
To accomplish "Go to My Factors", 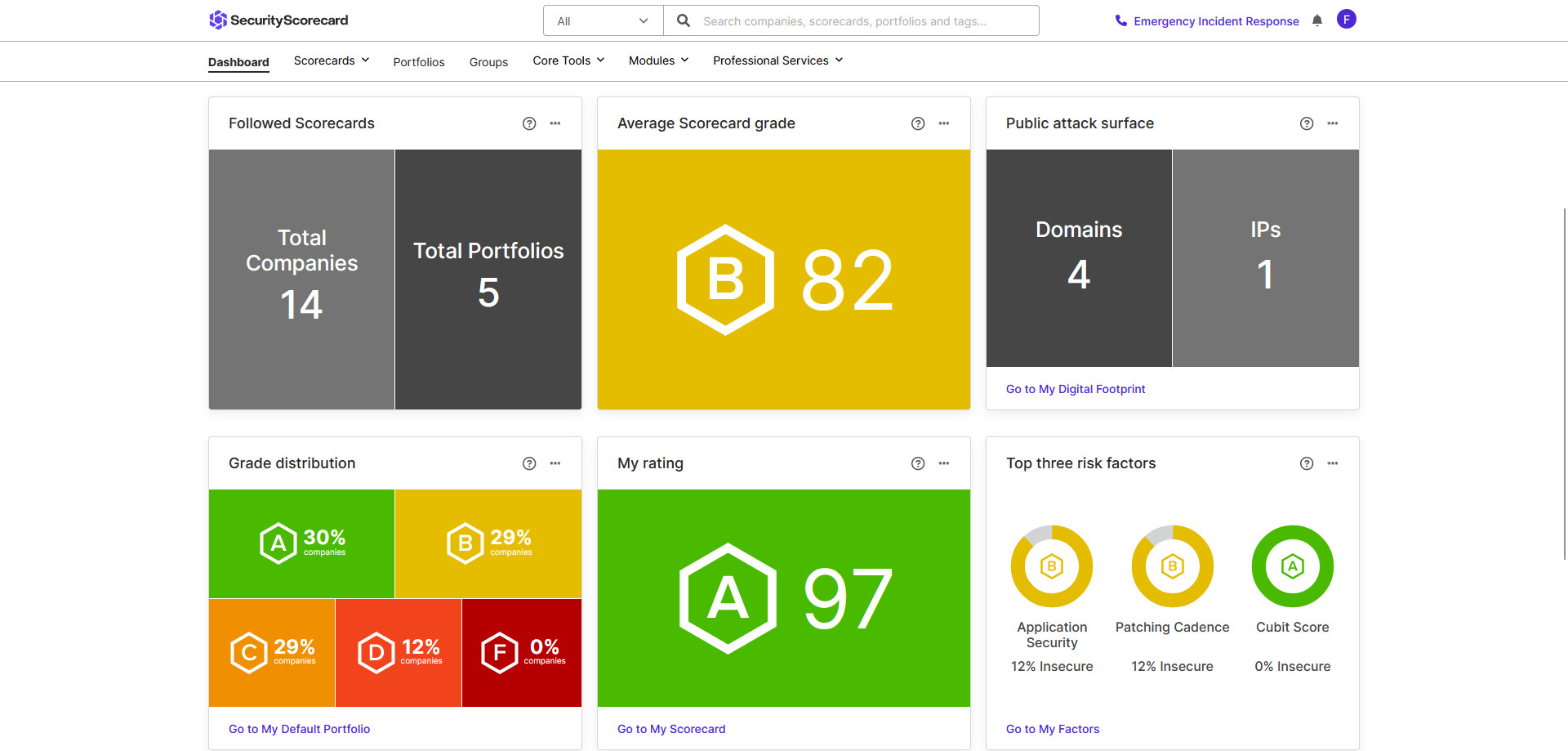I will [1053, 729].
